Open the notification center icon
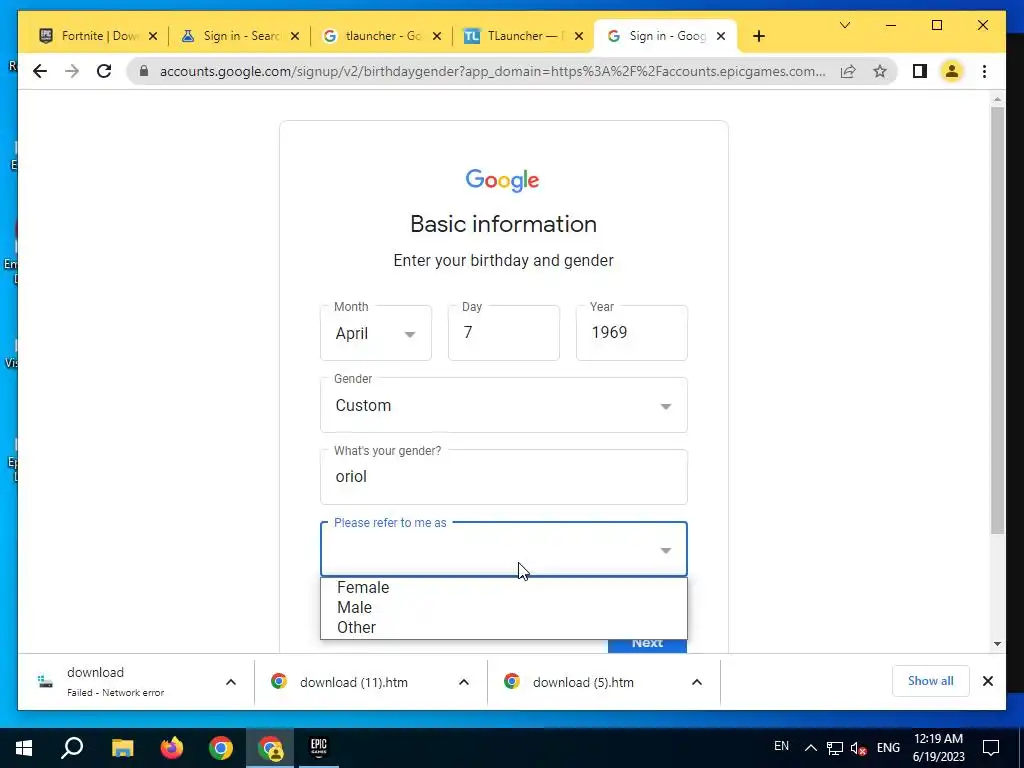This screenshot has height=768, width=1024. pos(991,748)
